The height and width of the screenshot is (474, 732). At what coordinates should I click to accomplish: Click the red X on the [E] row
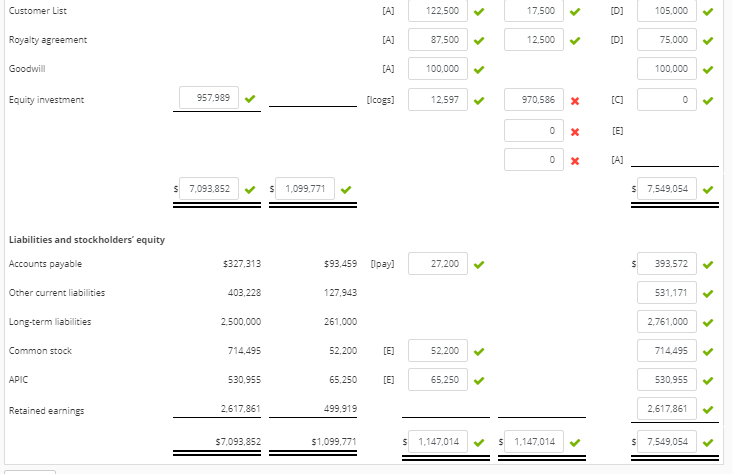coord(575,132)
